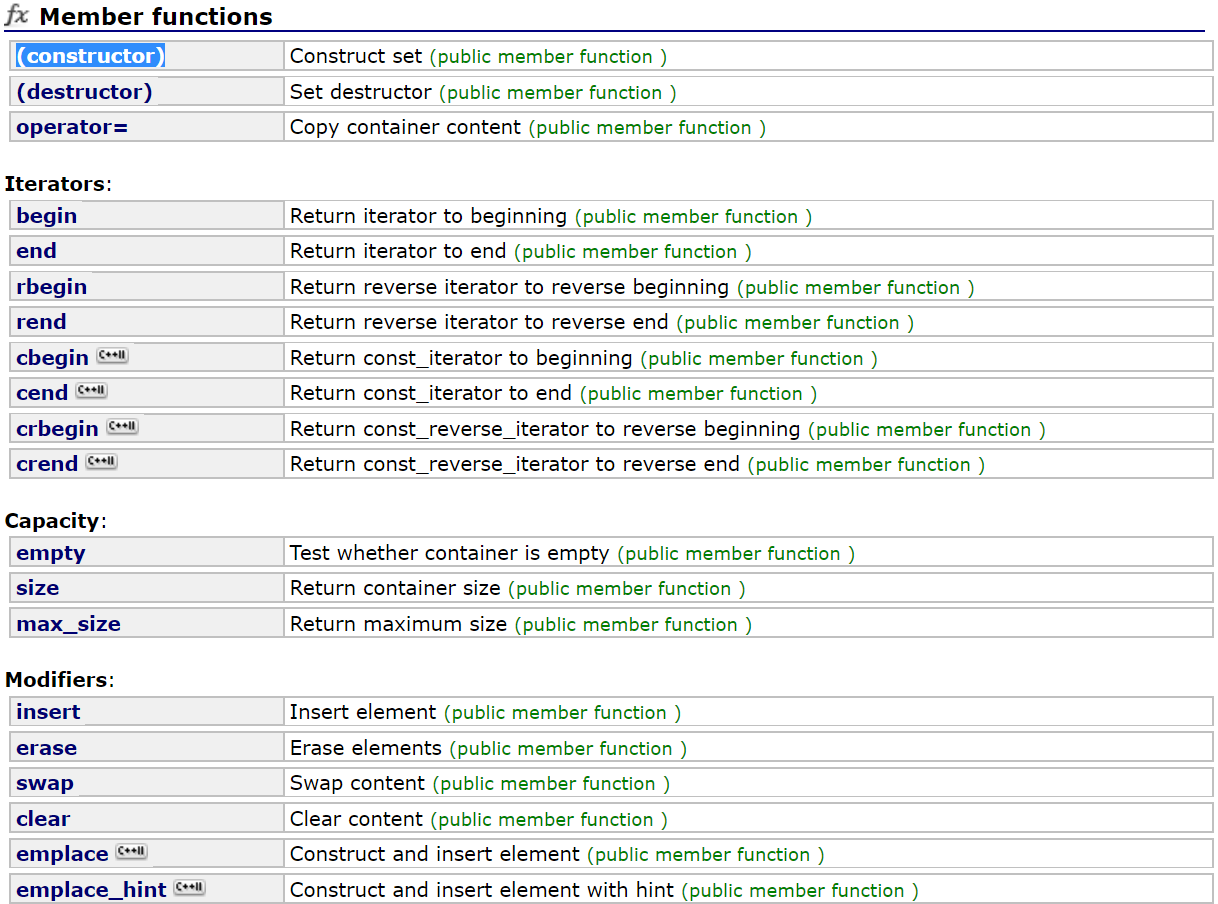Viewport: 1218px width, 904px height.
Task: Click the 'Set destructor' description text
Action: (x=362, y=92)
